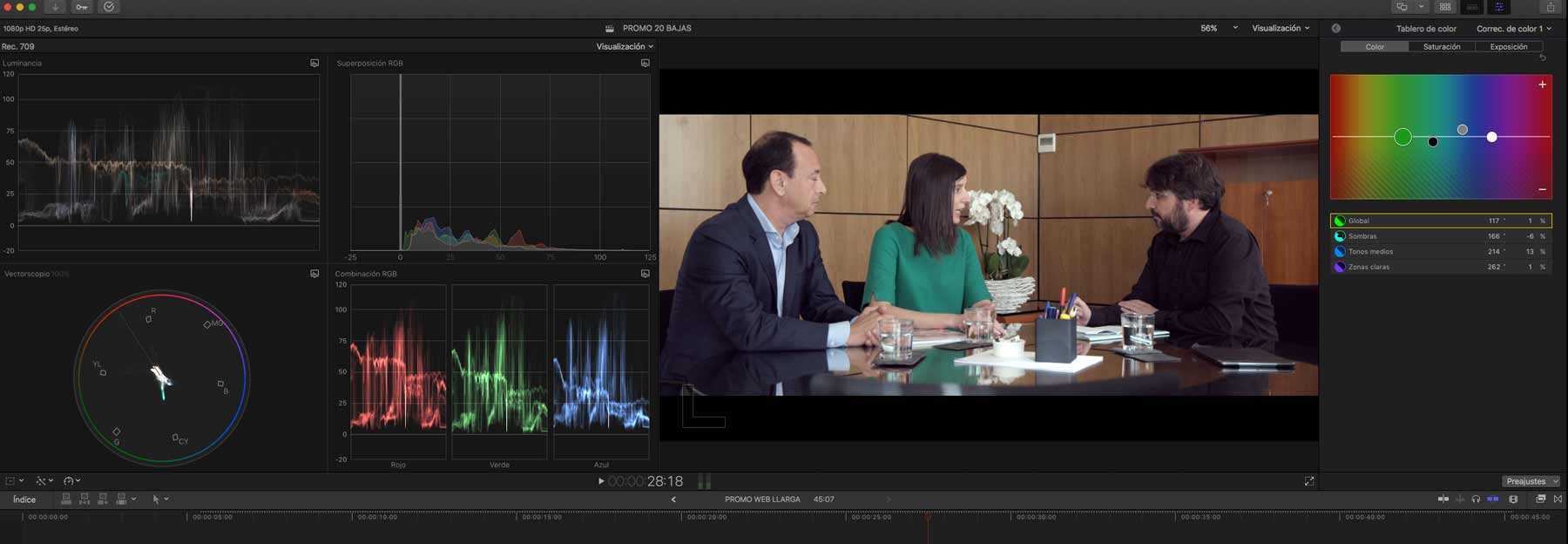Open the 56% zoom level dropdown
This screenshot has height=544, width=1568.
[1219, 28]
